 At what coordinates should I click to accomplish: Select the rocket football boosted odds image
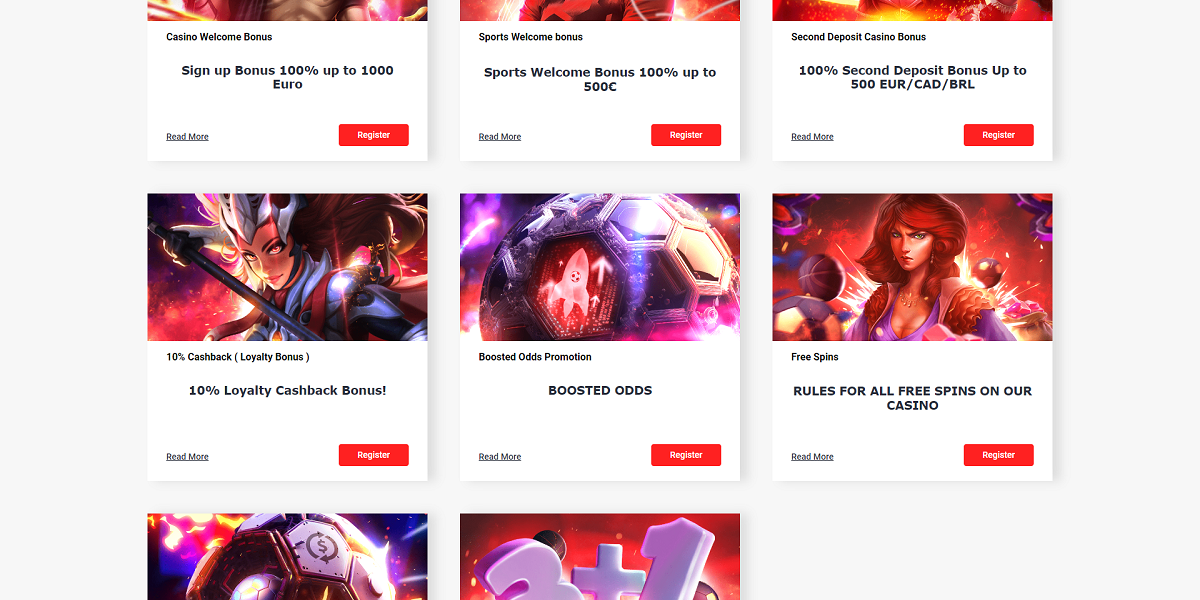pyautogui.click(x=600, y=267)
